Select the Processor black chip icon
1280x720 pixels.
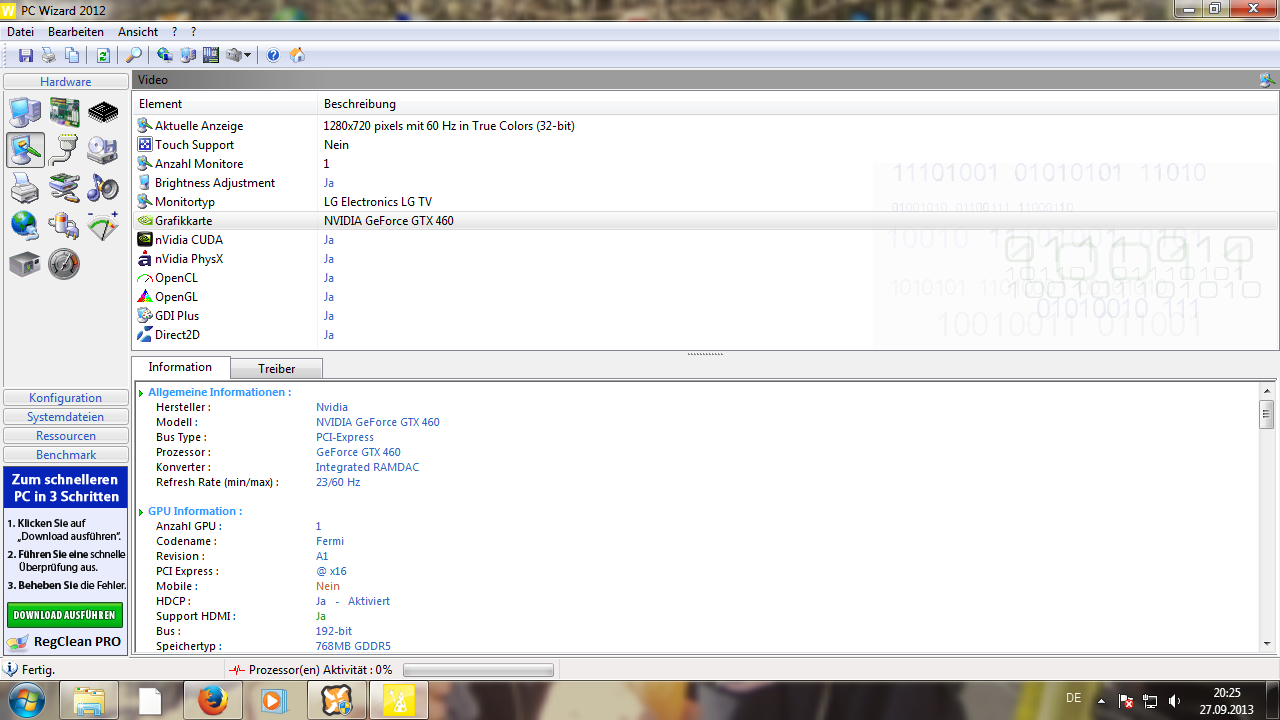coord(103,112)
